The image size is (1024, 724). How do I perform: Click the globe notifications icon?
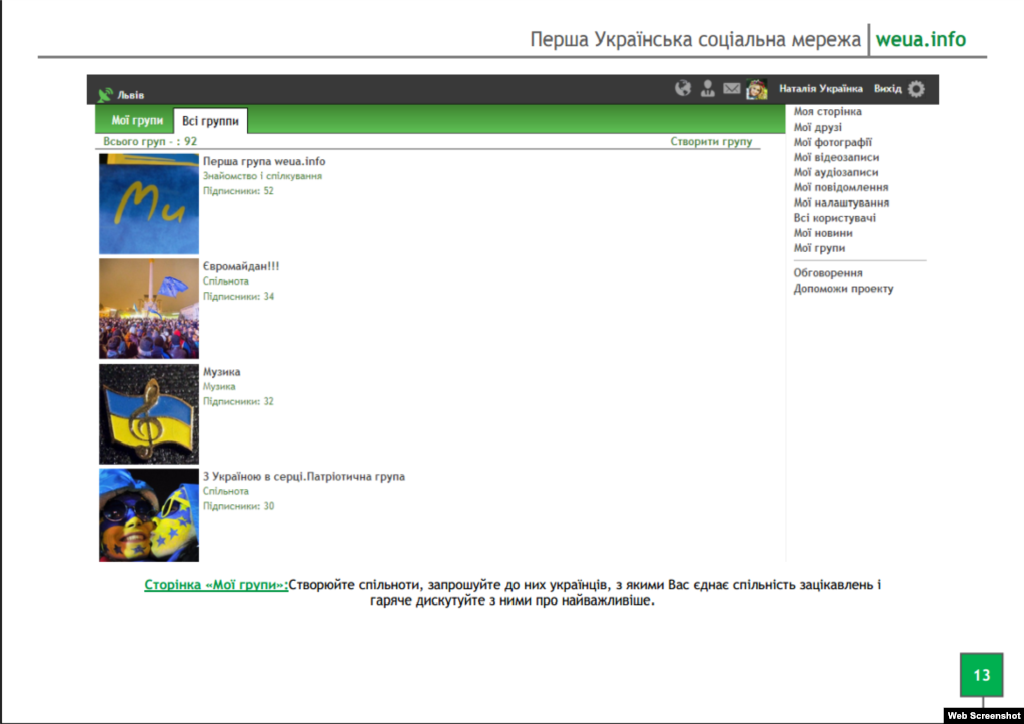pyautogui.click(x=683, y=89)
